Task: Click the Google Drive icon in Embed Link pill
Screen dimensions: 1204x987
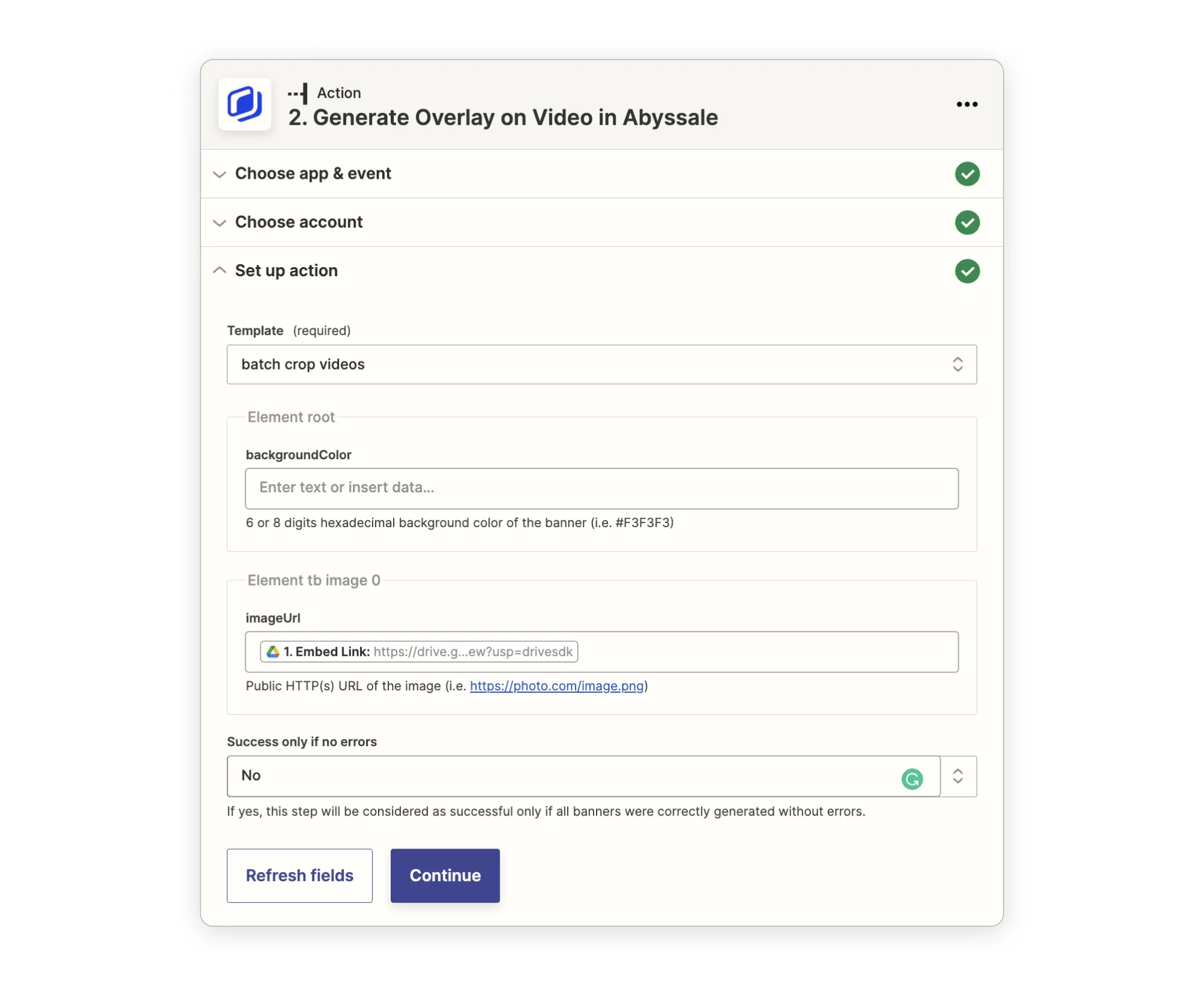Action: pyautogui.click(x=273, y=652)
